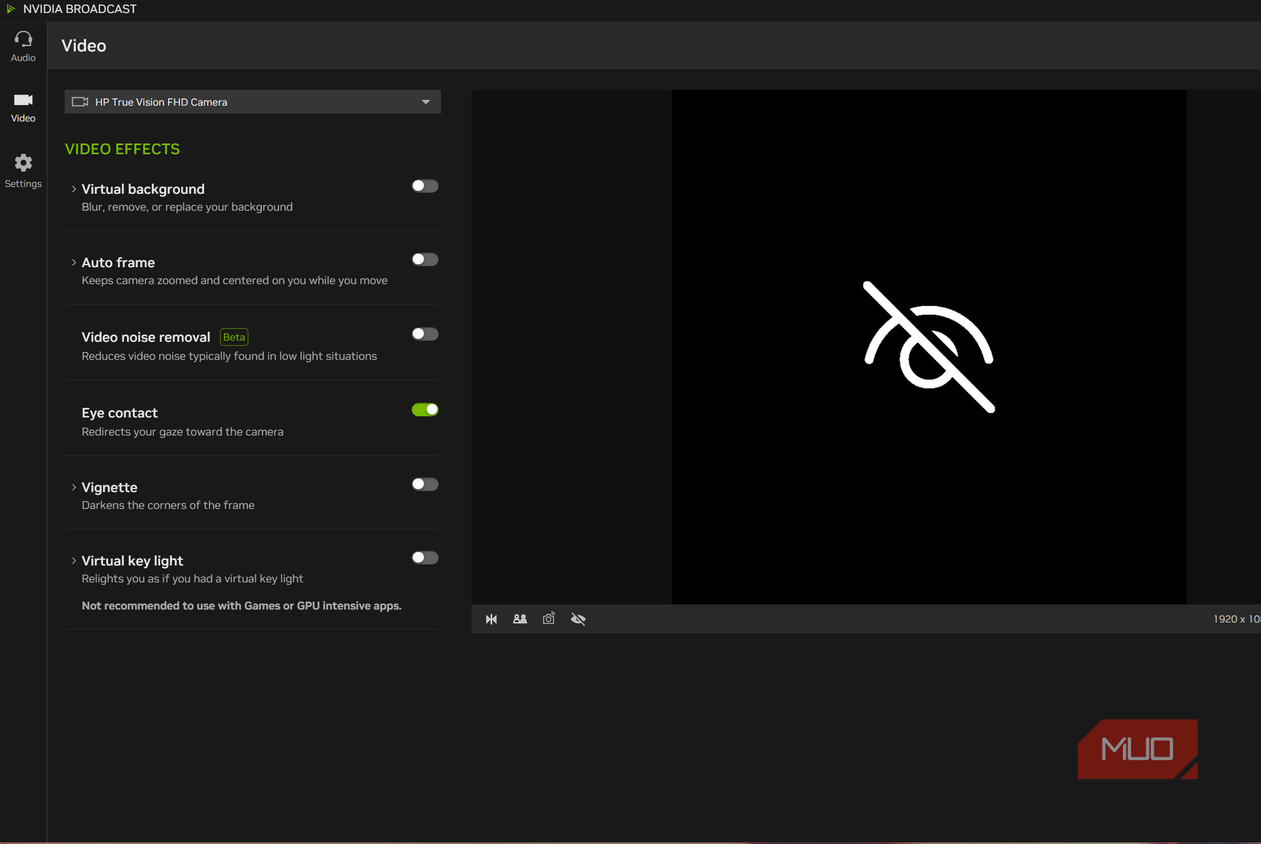Disable the Eye contact toggle
This screenshot has width=1261, height=844.
pyautogui.click(x=425, y=410)
